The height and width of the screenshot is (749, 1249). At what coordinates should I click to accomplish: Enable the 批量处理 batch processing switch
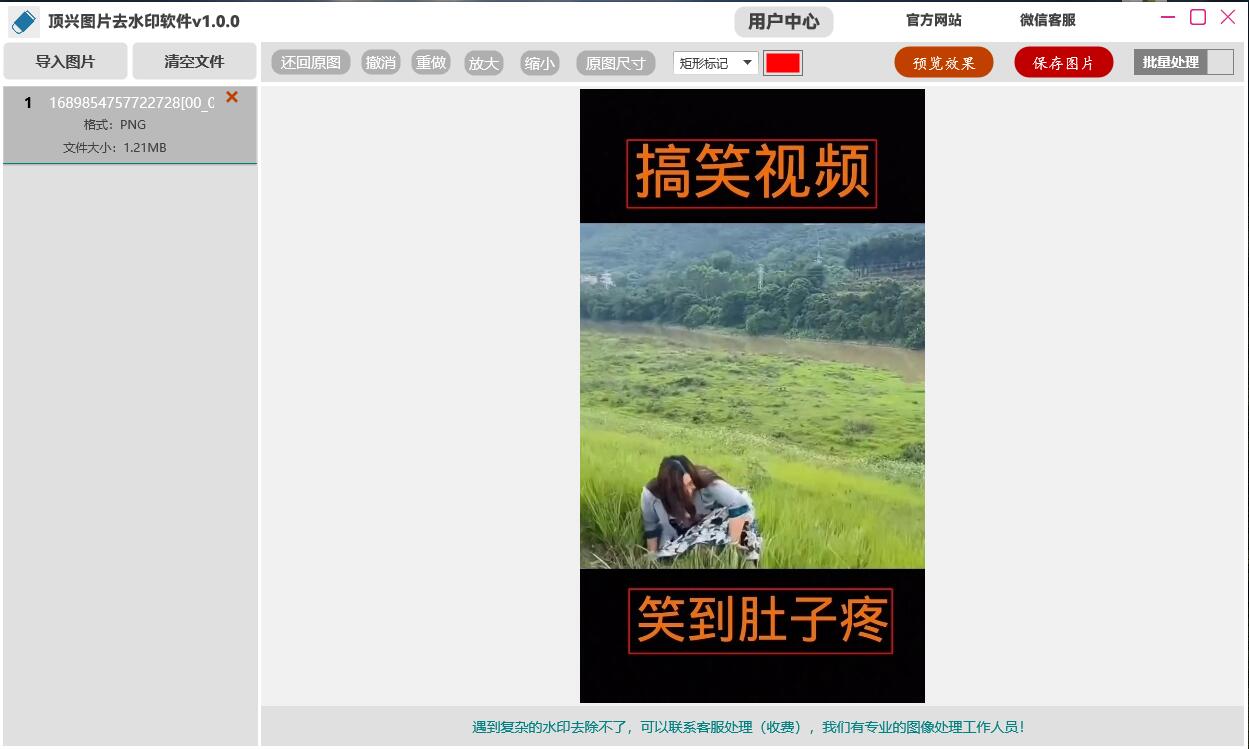[x=1220, y=61]
